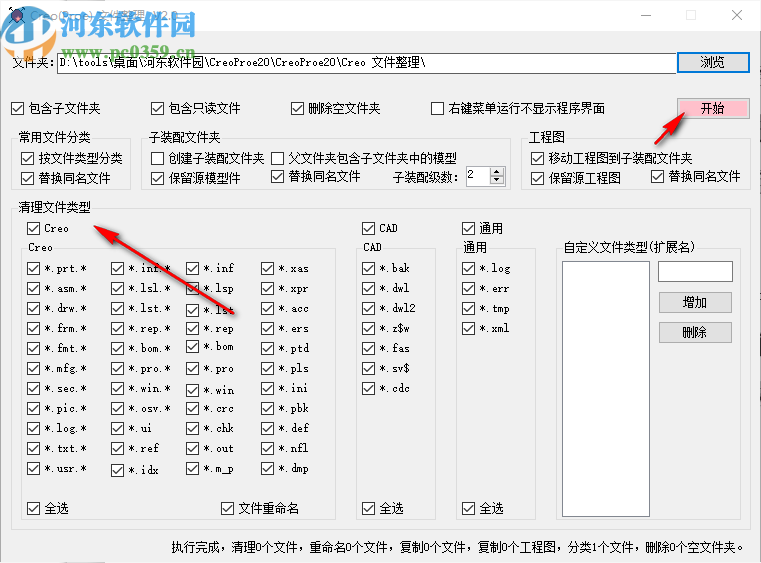Toggle the *.dwl2 CAD file type
This screenshot has height=563, width=761.
coord(368,308)
